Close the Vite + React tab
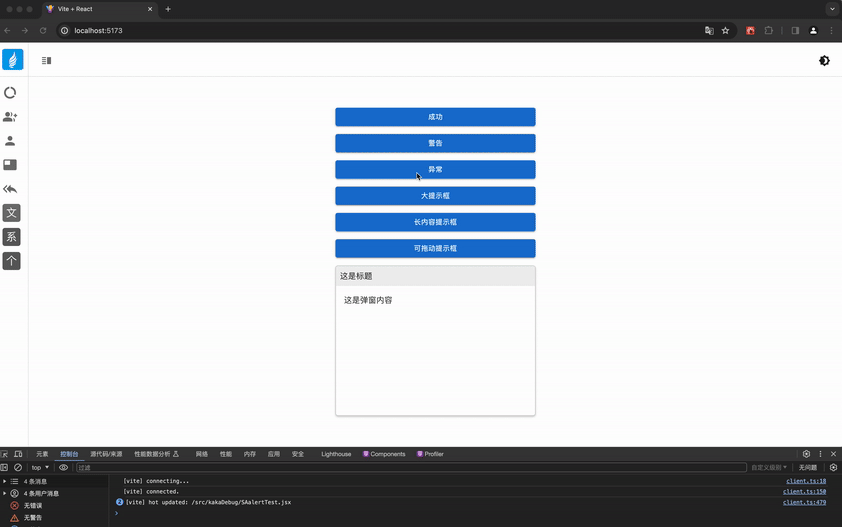 pyautogui.click(x=150, y=9)
